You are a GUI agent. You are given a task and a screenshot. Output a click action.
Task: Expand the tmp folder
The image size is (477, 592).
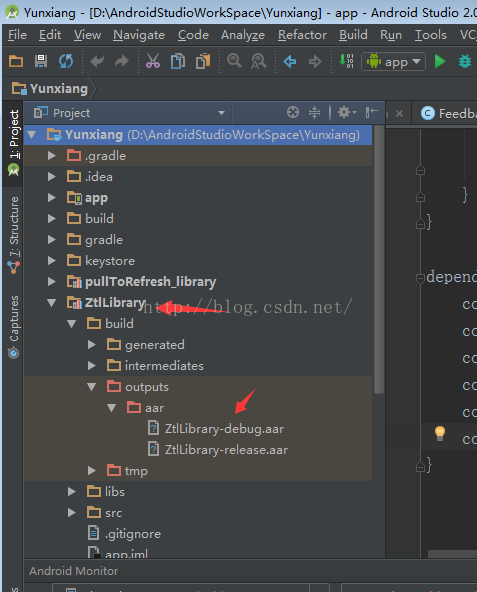pos(91,470)
